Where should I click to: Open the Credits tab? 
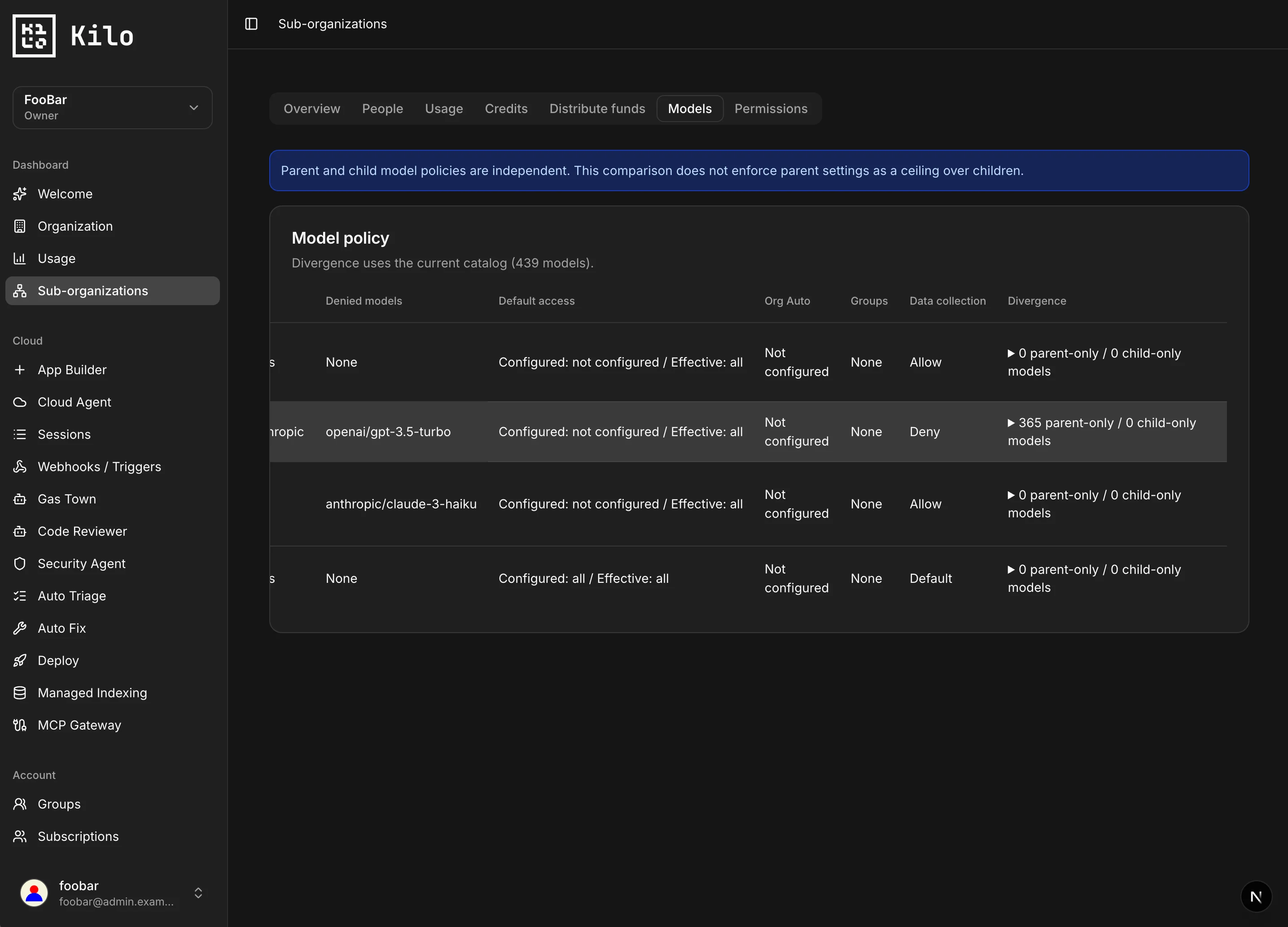point(506,109)
